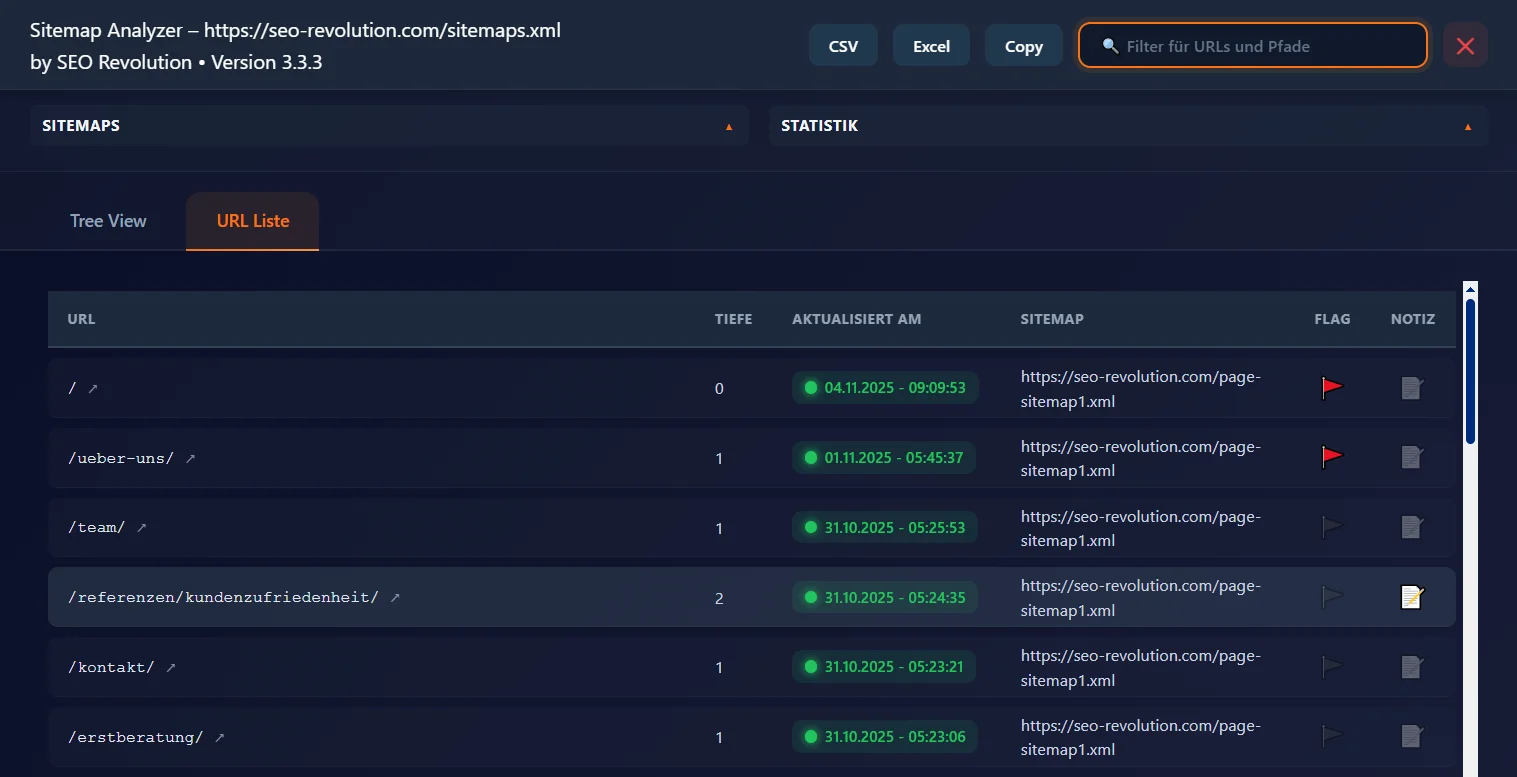Collapse the SITEMAPS panel
This screenshot has width=1517, height=777.
point(729,126)
